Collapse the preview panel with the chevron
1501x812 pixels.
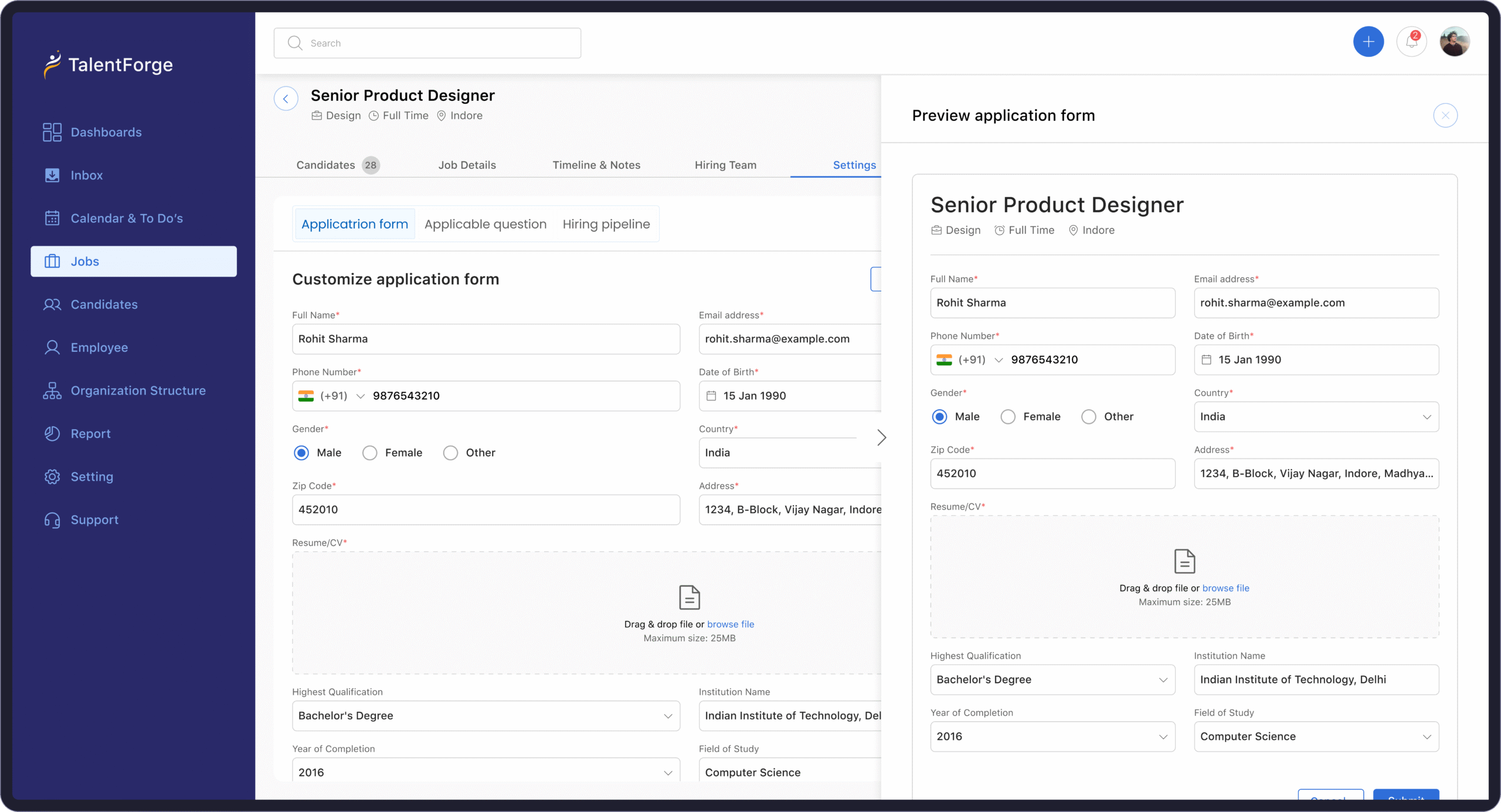click(881, 437)
